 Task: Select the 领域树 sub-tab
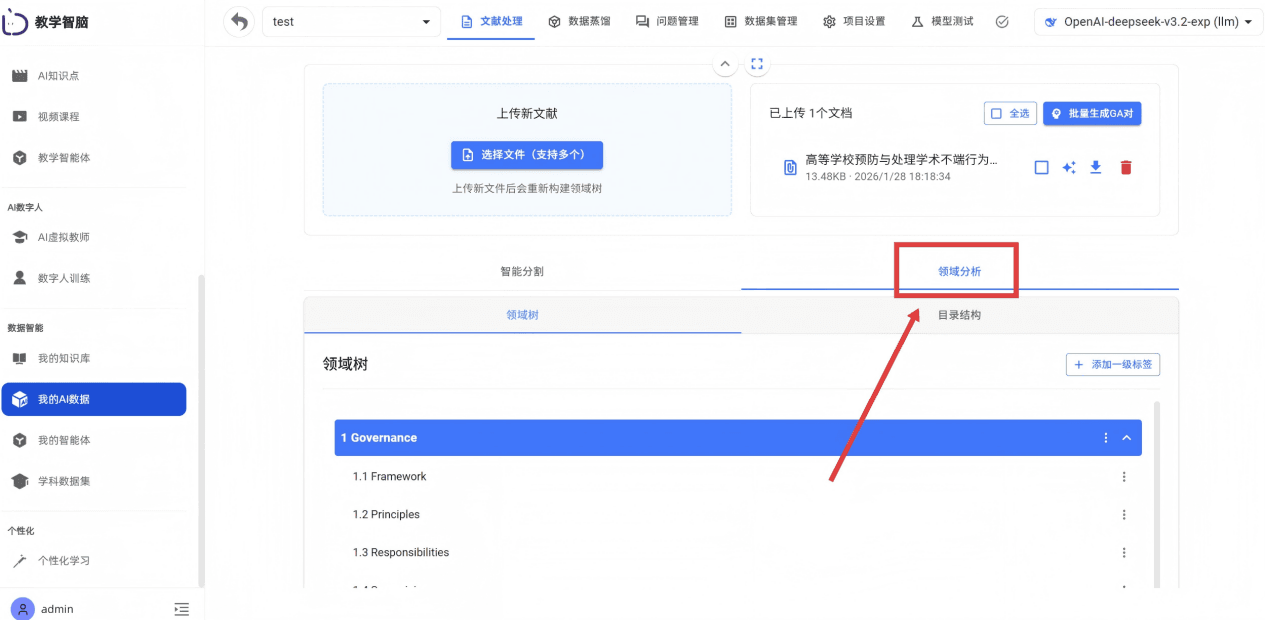coord(522,315)
